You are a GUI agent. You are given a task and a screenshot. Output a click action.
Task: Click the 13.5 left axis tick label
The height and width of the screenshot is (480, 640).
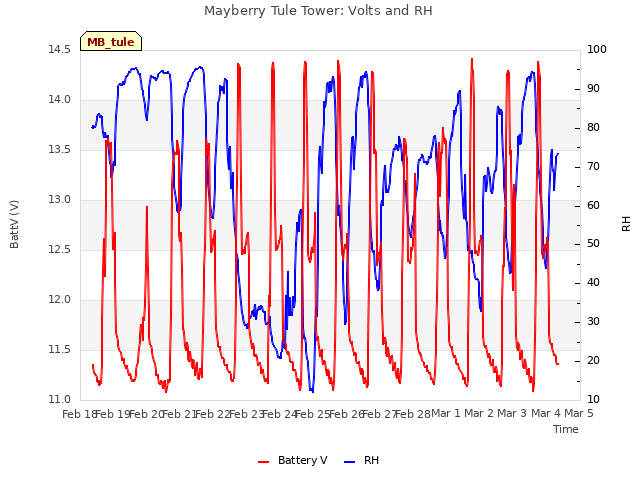60,150
